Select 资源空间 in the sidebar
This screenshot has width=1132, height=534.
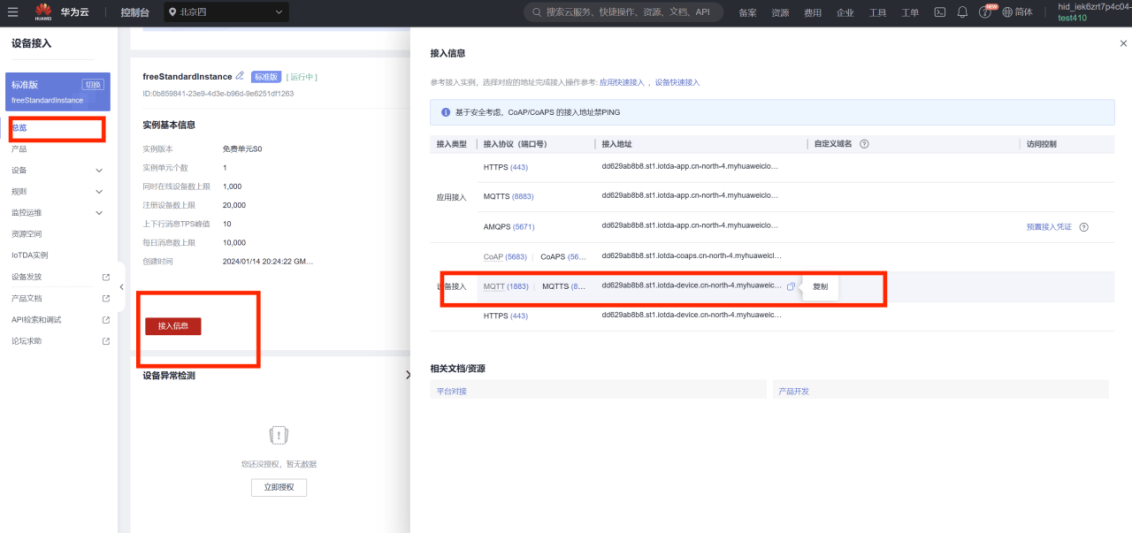[27, 235]
